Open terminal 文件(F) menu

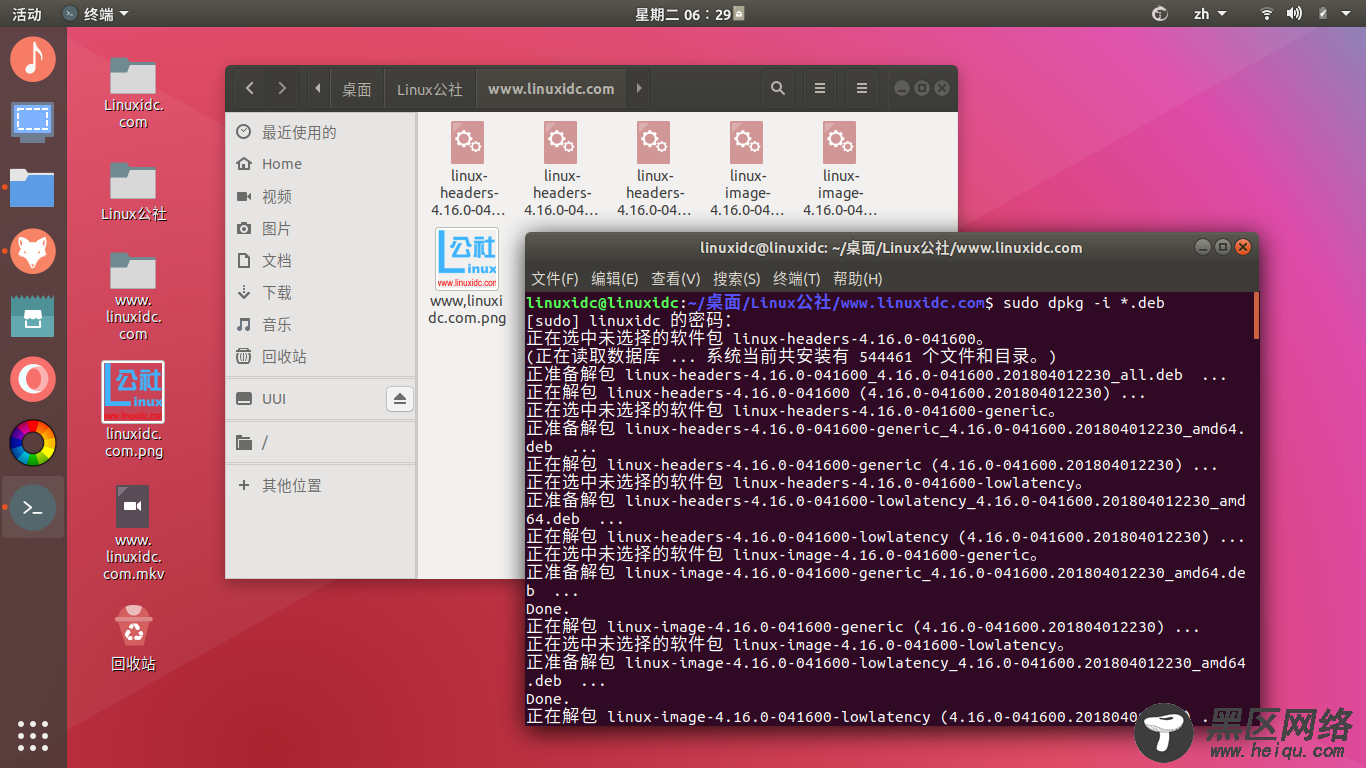tap(554, 279)
